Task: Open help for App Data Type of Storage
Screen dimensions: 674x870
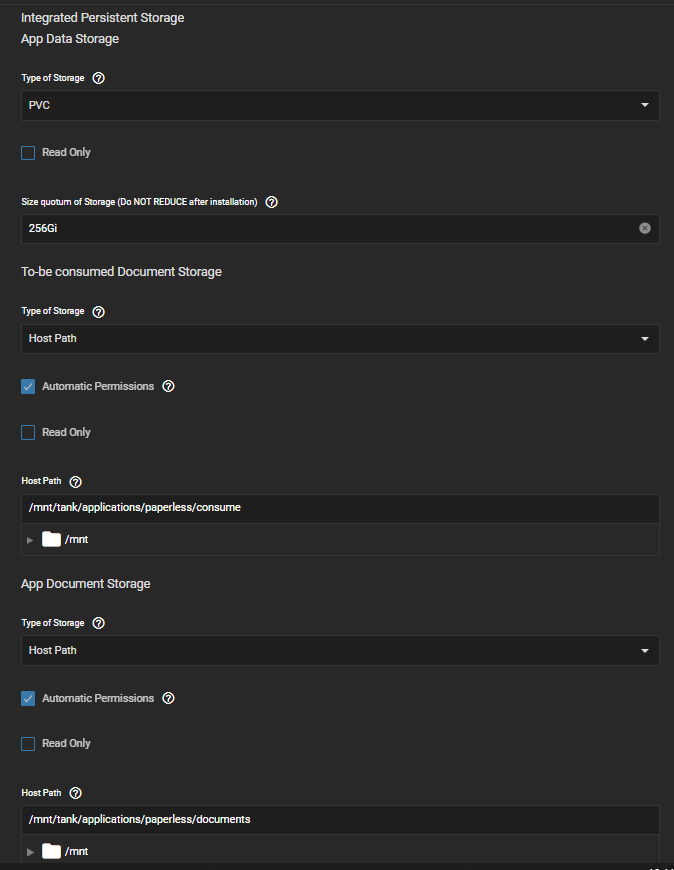Action: pos(98,78)
